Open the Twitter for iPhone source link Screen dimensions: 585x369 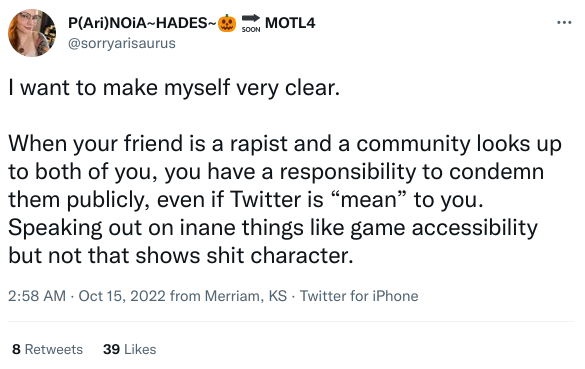(x=359, y=296)
